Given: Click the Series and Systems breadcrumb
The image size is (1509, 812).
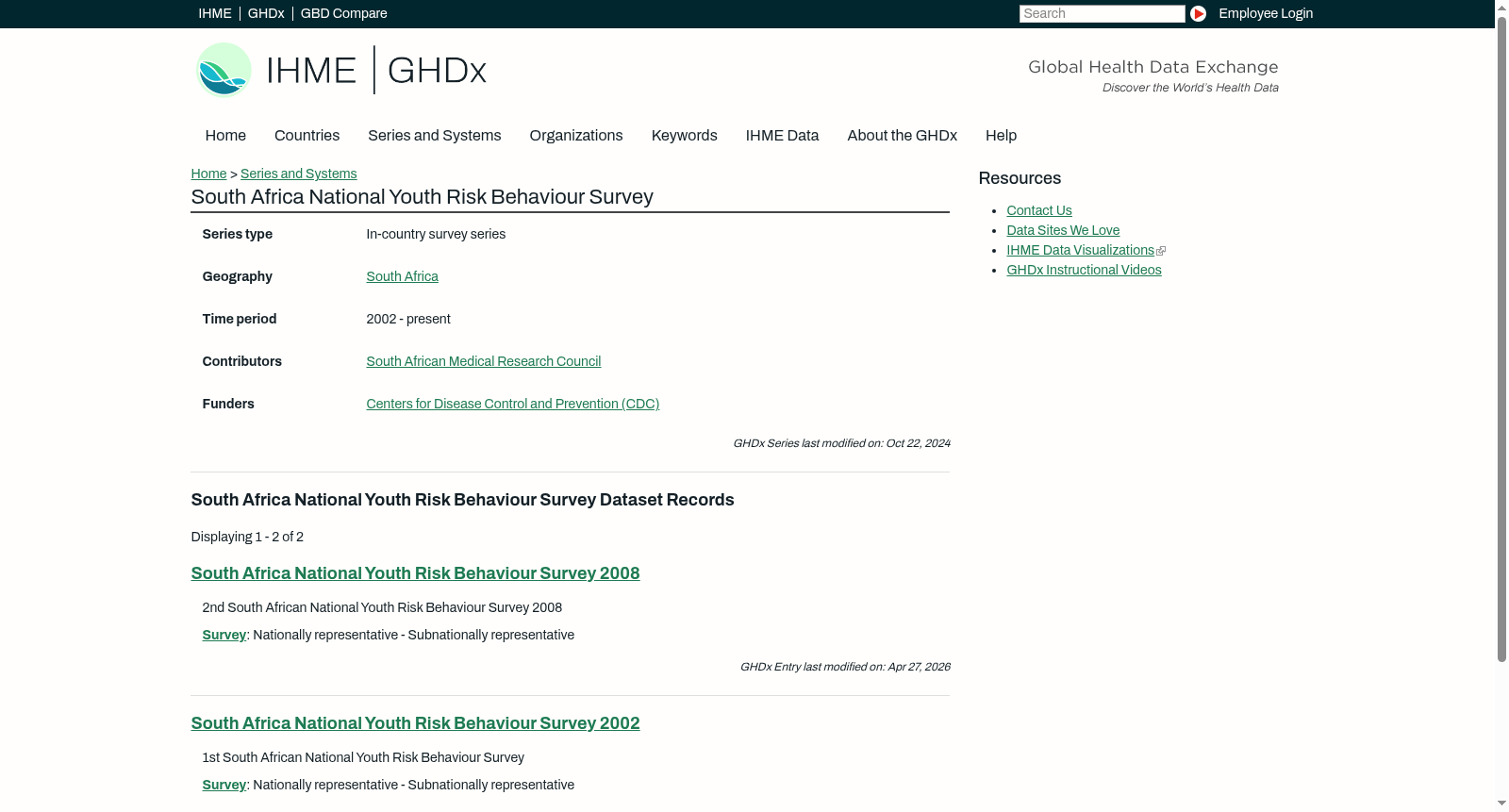Looking at the screenshot, I should [x=298, y=174].
